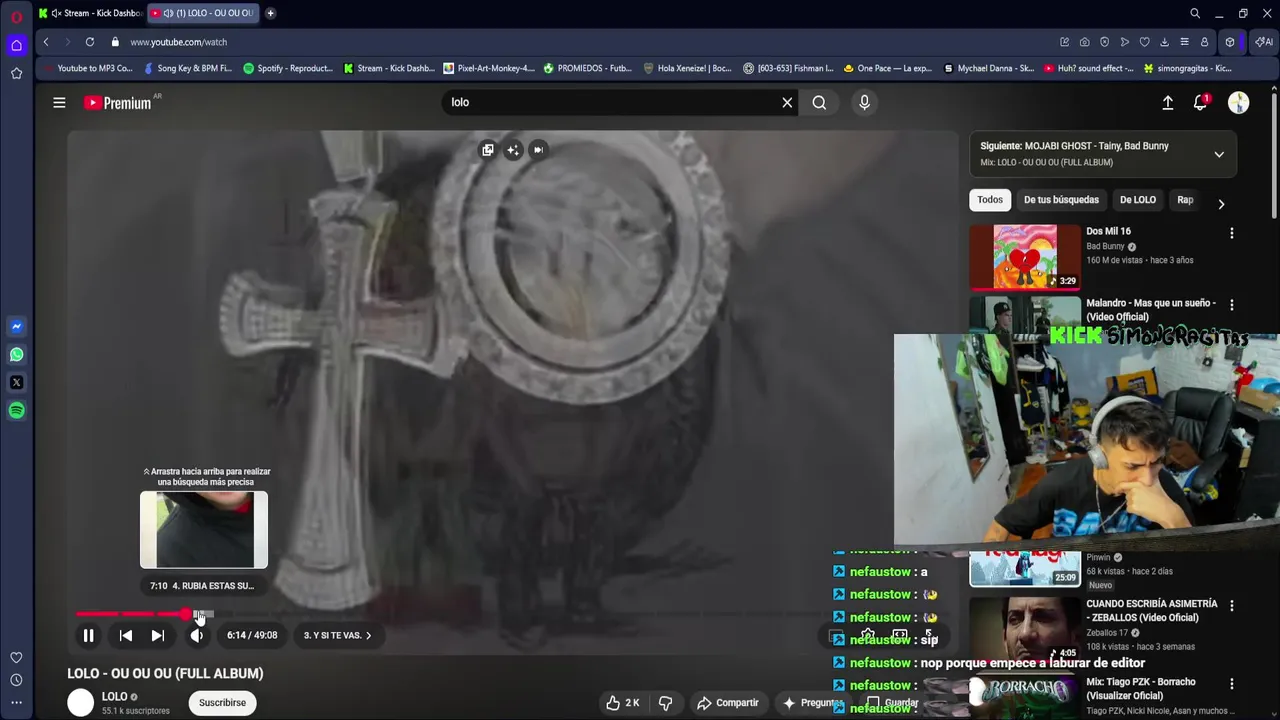1280x720 pixels.
Task: Open 'PROMIEDOS - Futb...' bookmark
Action: click(588, 68)
